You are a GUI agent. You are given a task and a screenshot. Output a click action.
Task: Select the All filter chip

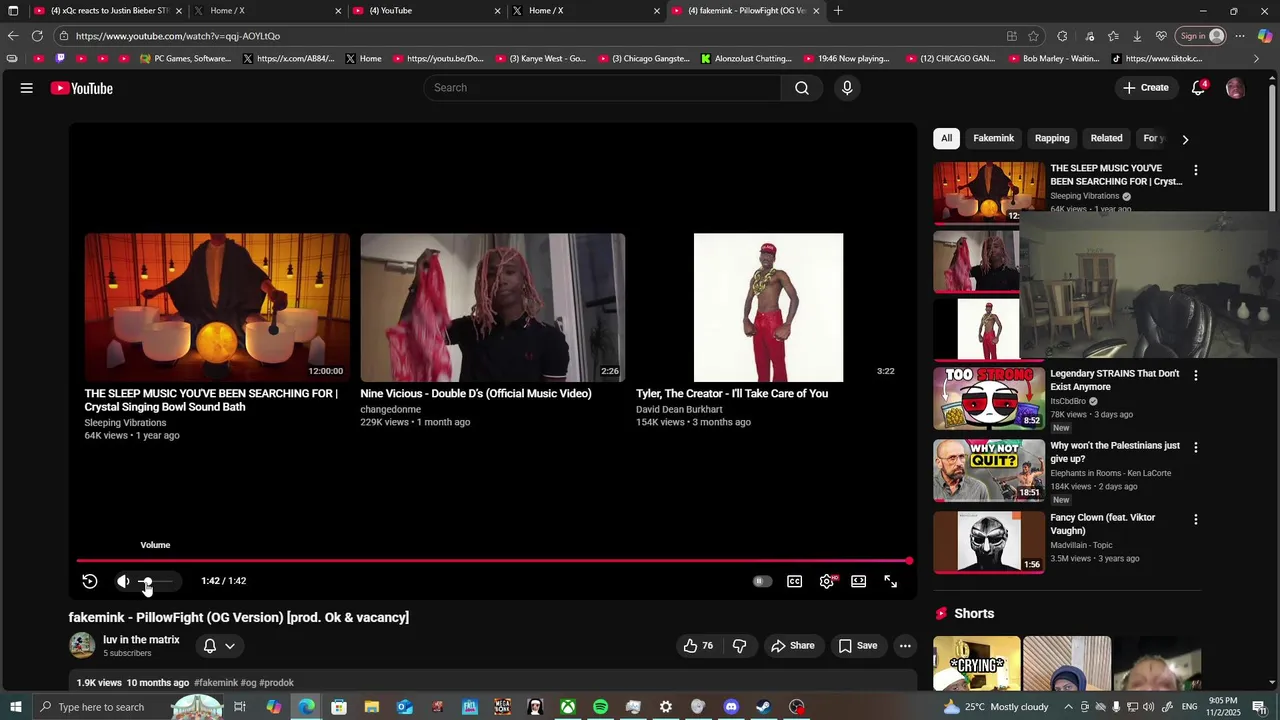[x=946, y=138]
